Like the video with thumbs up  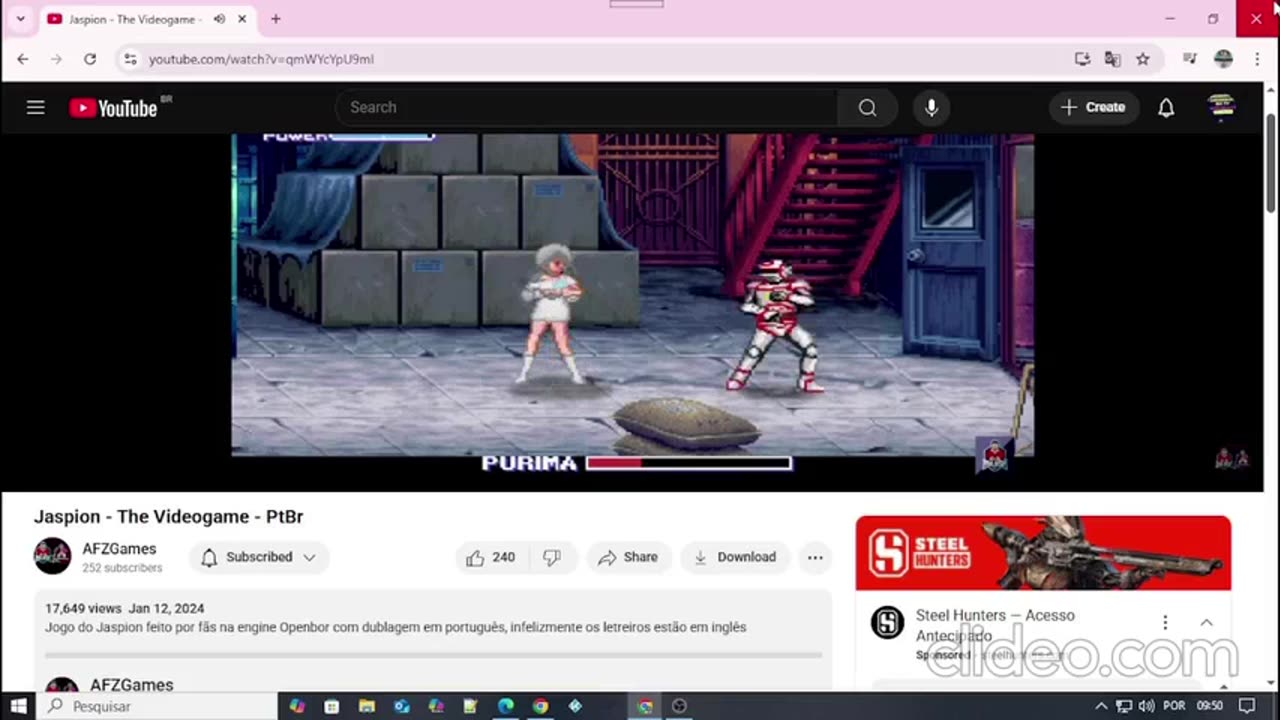tap(490, 557)
